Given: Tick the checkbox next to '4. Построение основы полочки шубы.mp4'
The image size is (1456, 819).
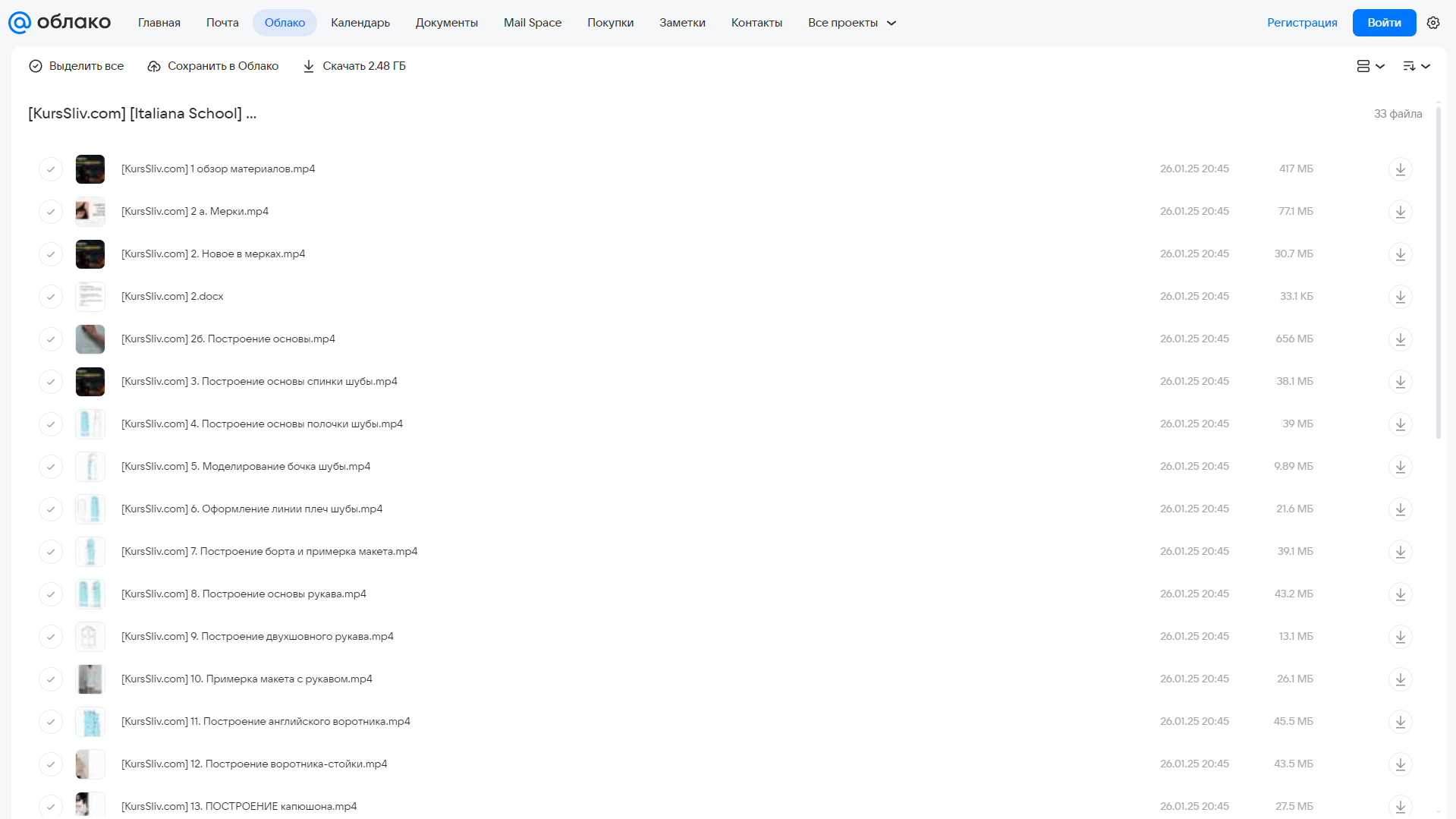Looking at the screenshot, I should point(51,424).
